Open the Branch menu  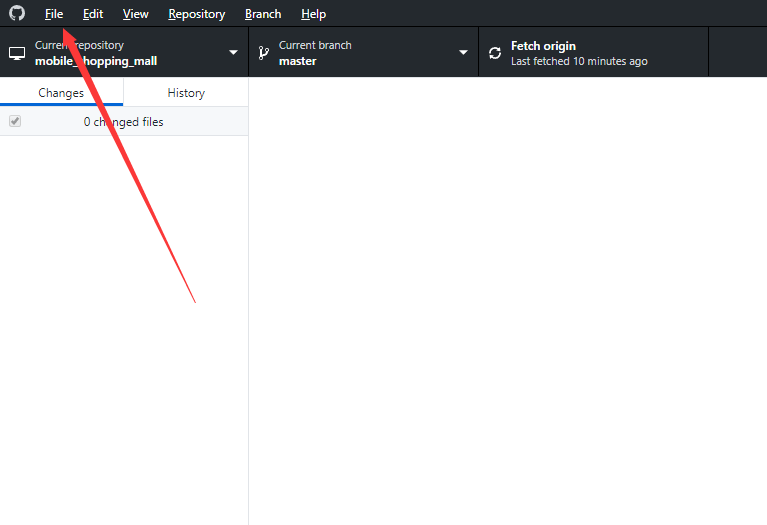pyautogui.click(x=263, y=14)
